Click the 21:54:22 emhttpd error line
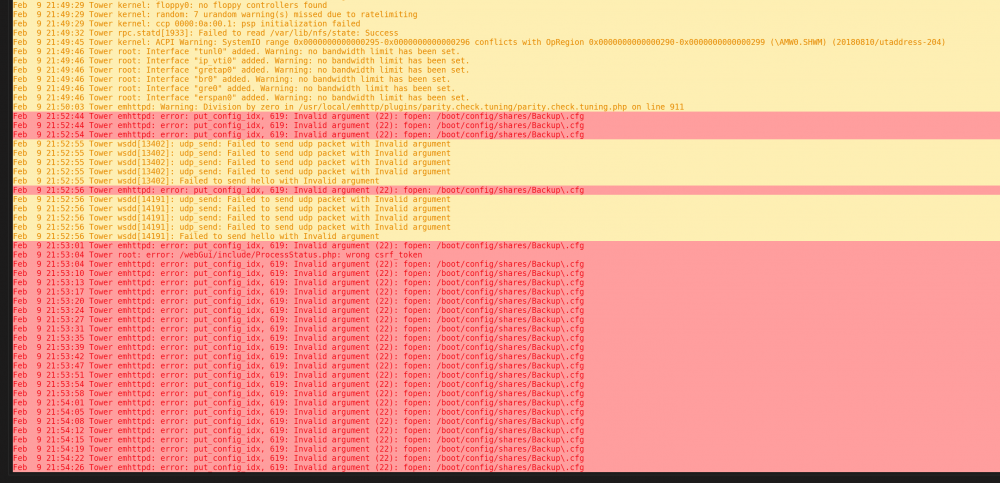The height and width of the screenshot is (483, 1000). click(298, 459)
